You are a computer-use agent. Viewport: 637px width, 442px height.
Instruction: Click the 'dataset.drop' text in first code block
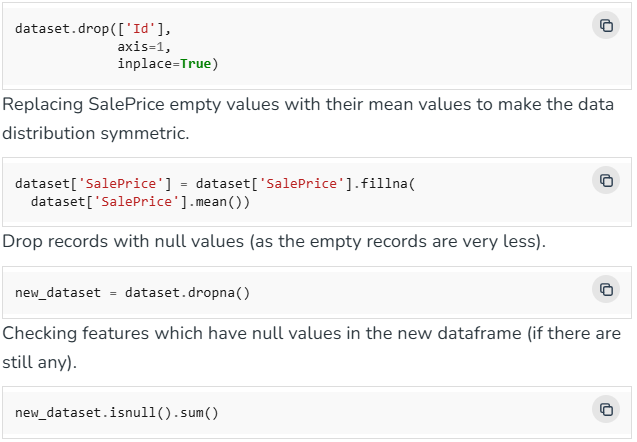point(56,28)
